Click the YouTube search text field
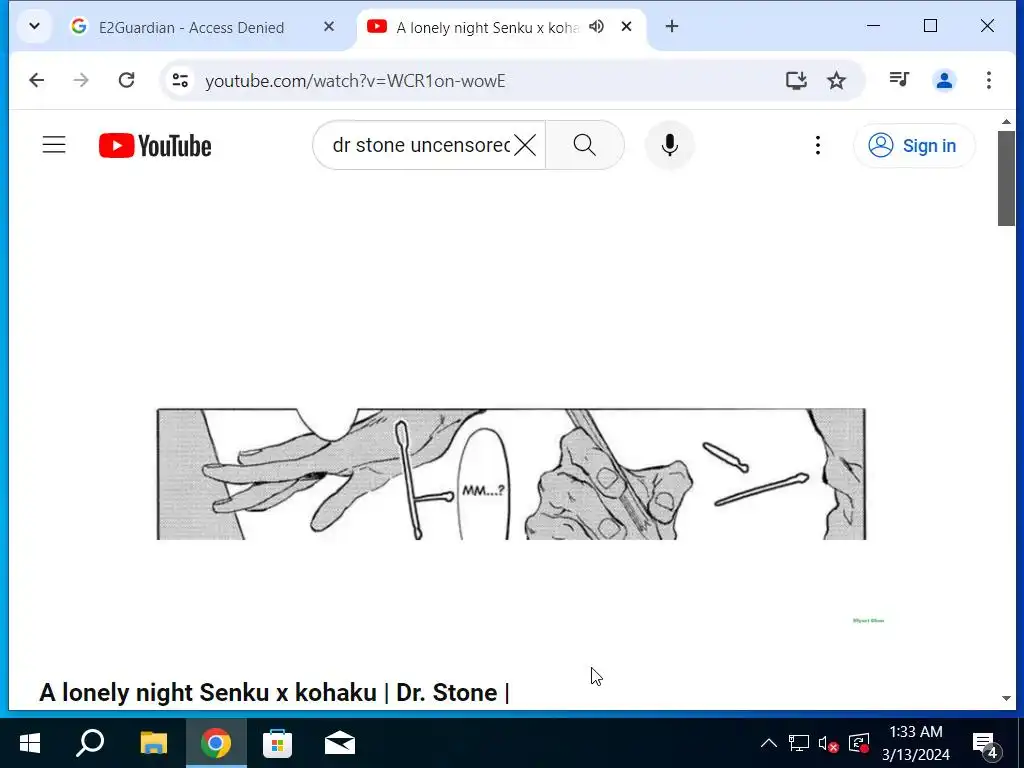Image resolution: width=1024 pixels, height=768 pixels. 421,145
